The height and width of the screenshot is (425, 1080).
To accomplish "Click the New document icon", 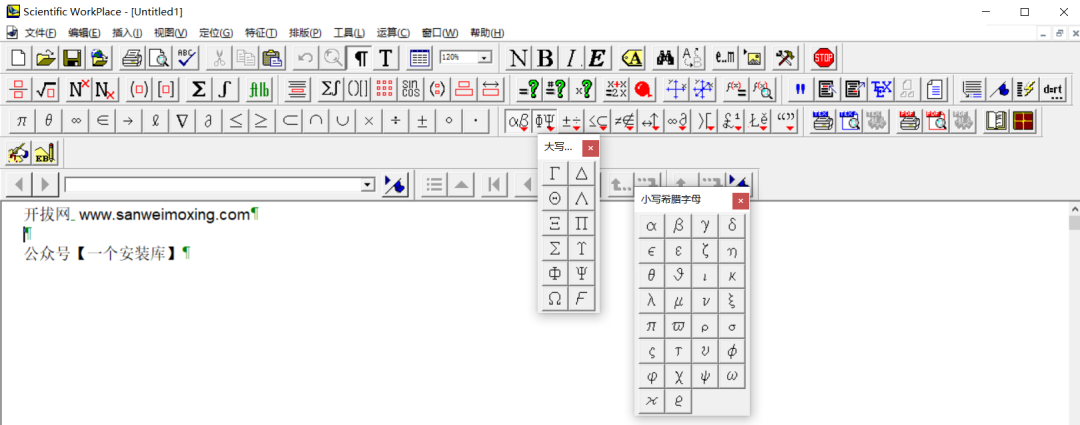I will 19,58.
